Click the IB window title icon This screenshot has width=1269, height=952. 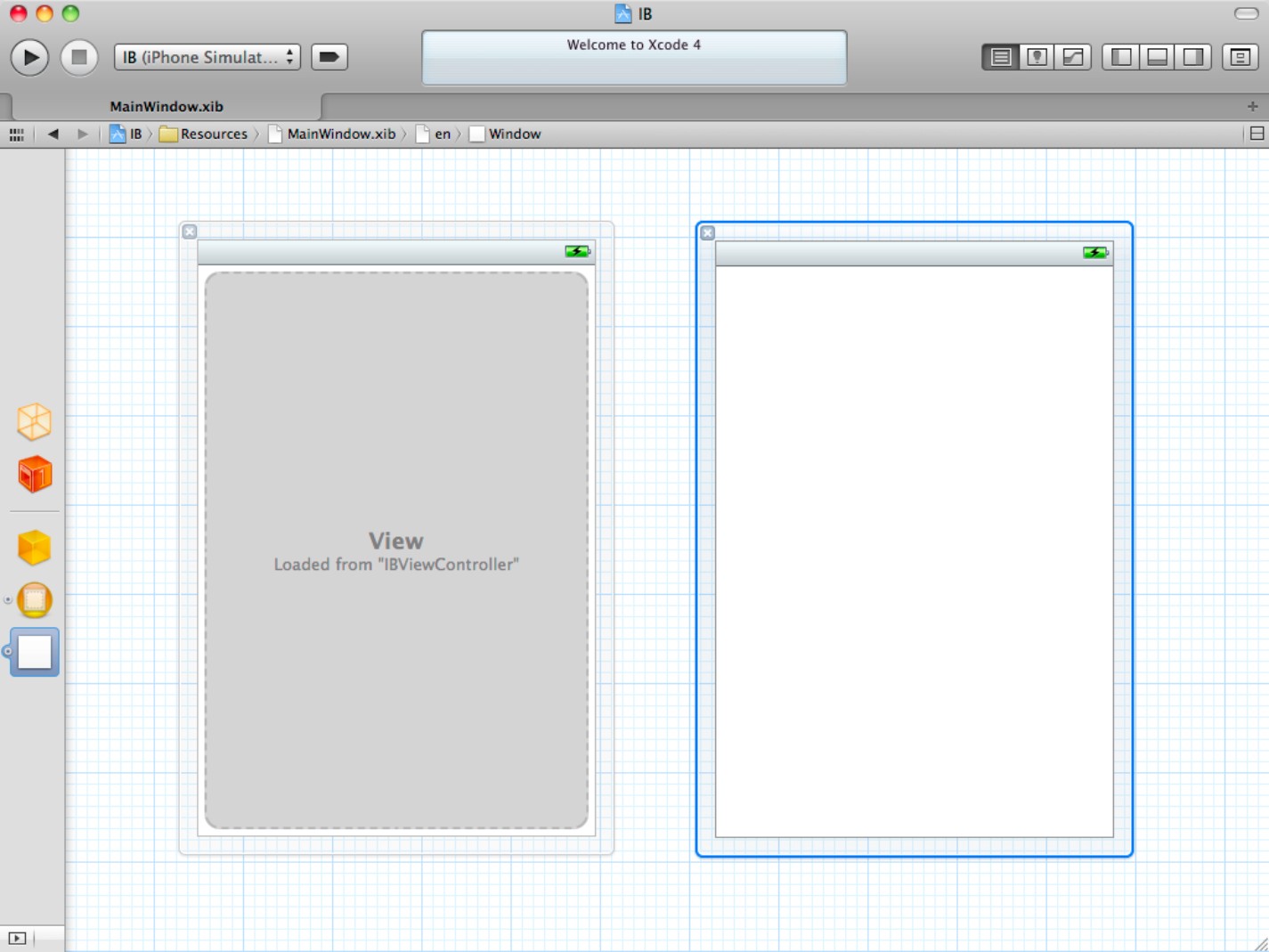(622, 13)
